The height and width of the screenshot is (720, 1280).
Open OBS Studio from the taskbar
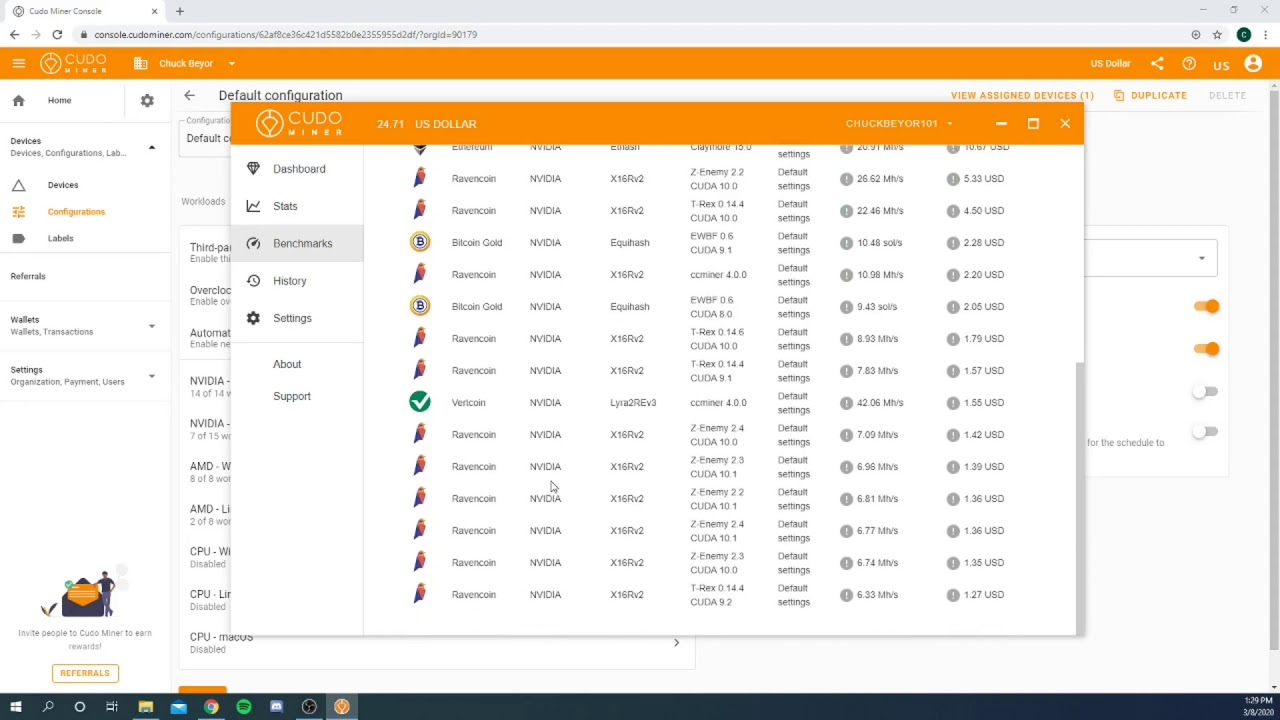309,707
